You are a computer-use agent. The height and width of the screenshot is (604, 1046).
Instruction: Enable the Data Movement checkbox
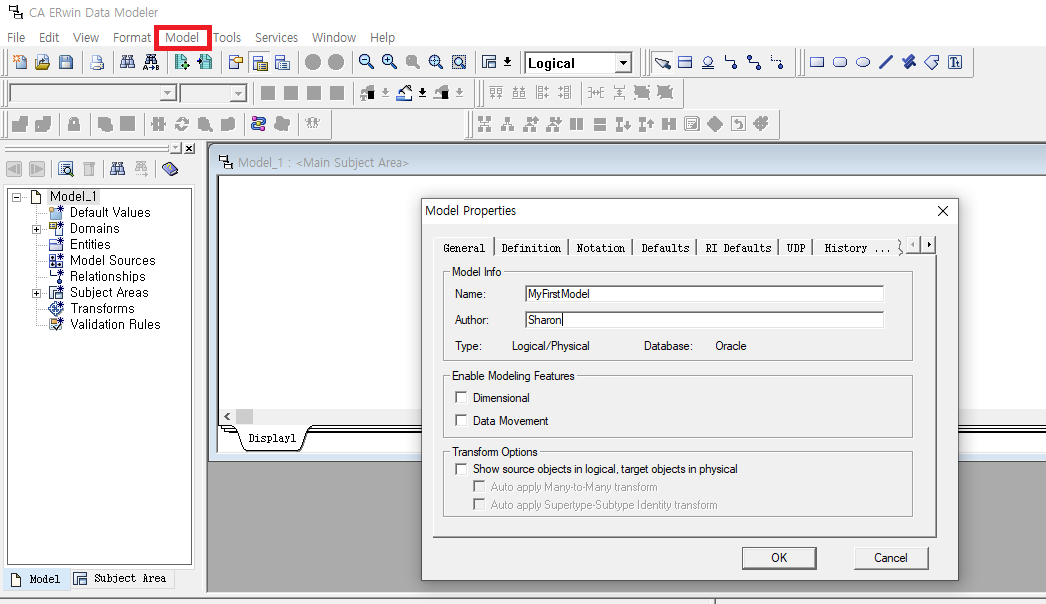(x=461, y=420)
